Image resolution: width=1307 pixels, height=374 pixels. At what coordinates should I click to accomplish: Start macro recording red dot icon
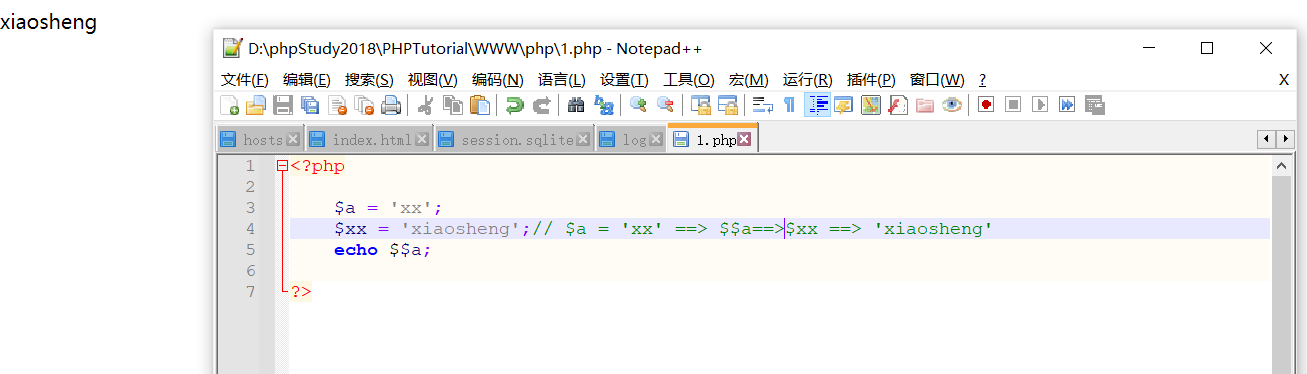(x=986, y=104)
